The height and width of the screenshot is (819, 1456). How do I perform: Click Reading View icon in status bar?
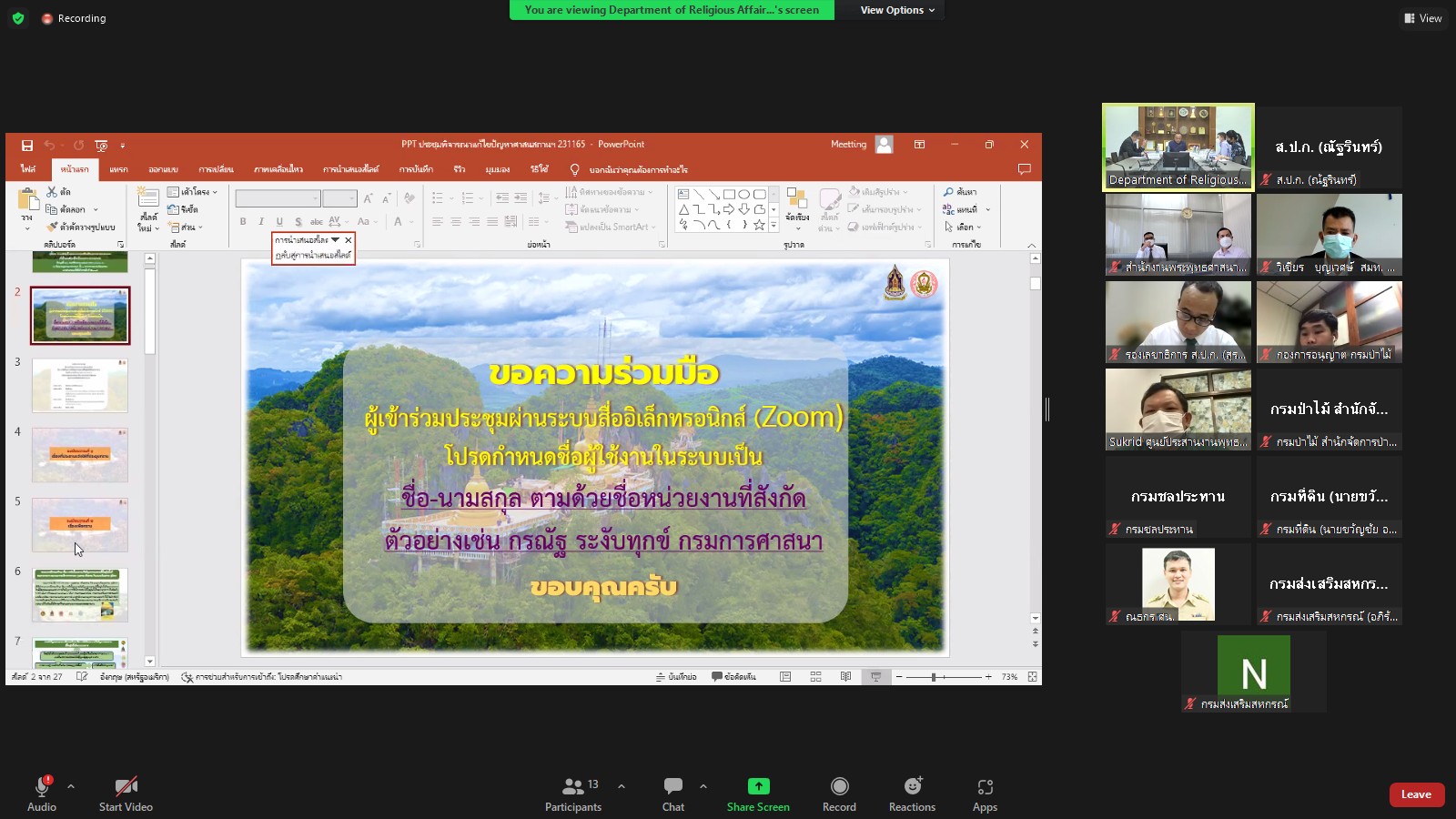click(x=845, y=677)
